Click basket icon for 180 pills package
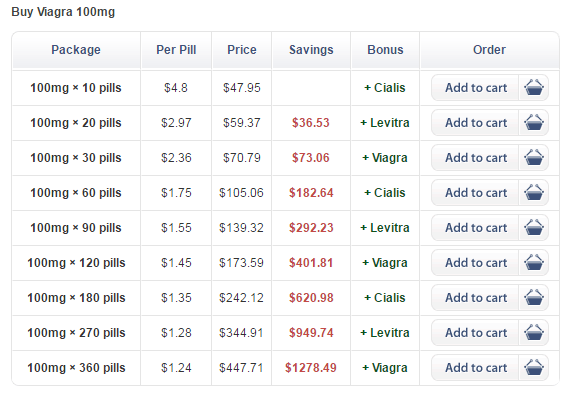The height and width of the screenshot is (394, 567). click(x=534, y=297)
